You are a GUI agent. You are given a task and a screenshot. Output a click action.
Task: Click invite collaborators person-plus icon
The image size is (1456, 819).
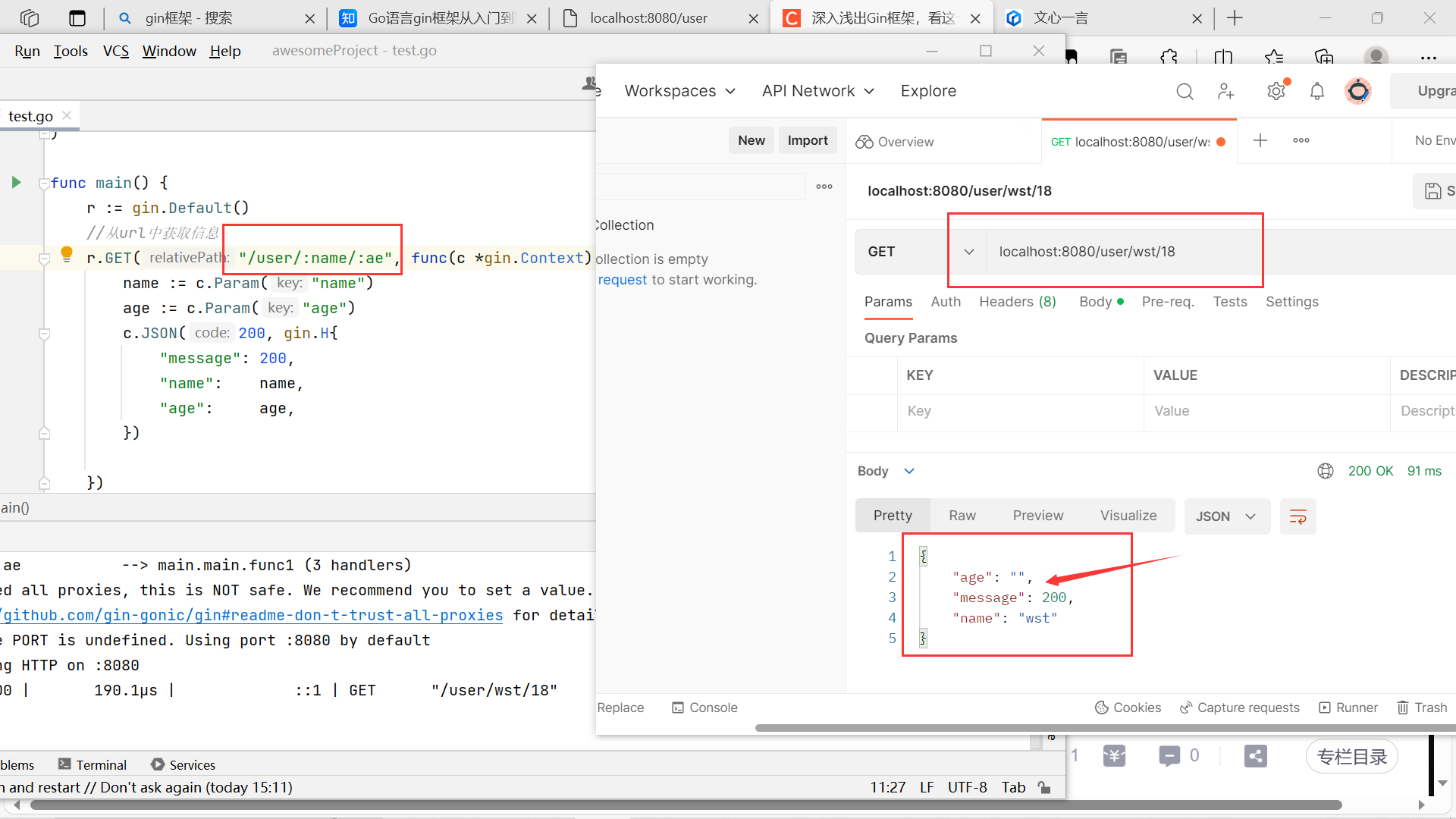pyautogui.click(x=1225, y=92)
